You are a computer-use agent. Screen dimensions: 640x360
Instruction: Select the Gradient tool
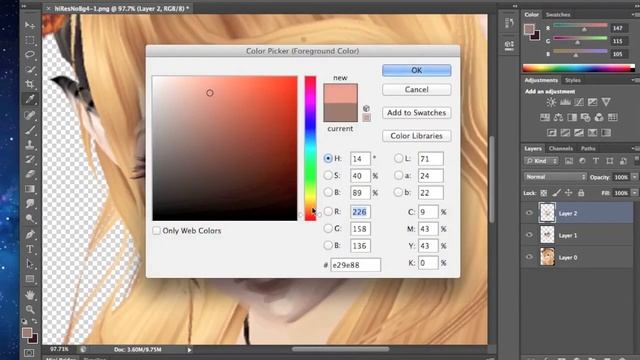[30, 189]
